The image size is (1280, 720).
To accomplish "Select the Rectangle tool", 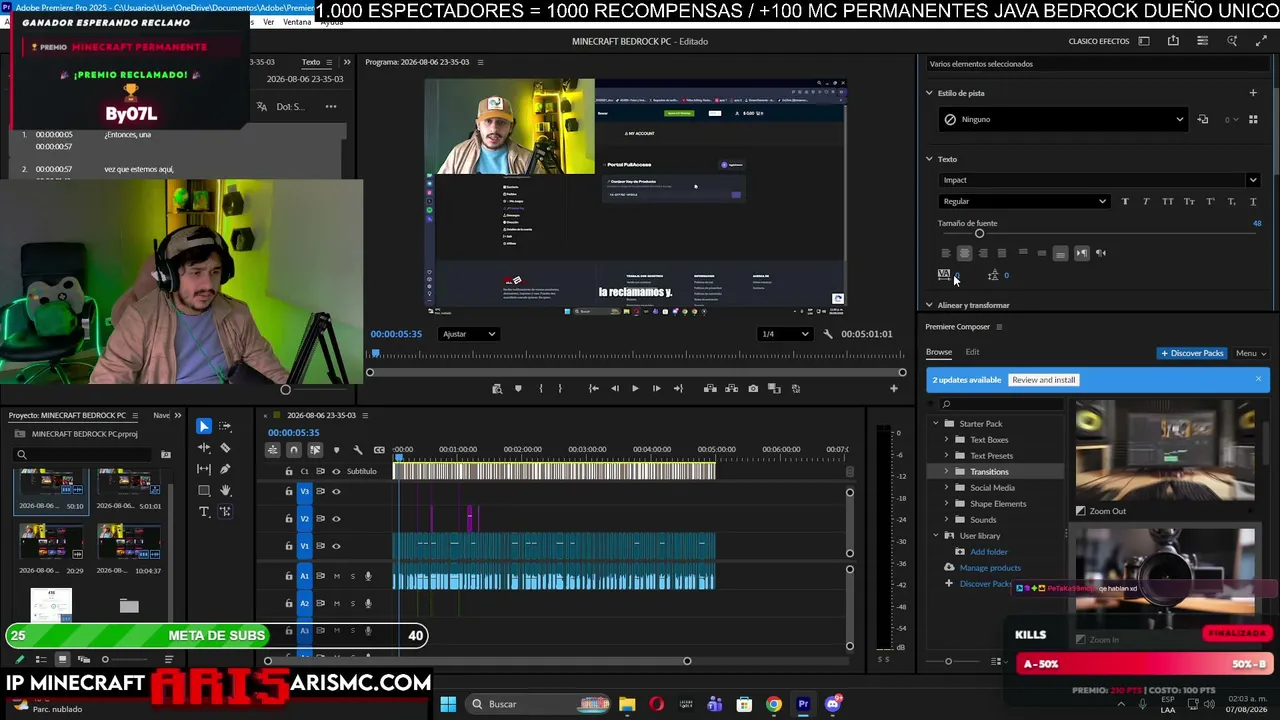I will [204, 490].
